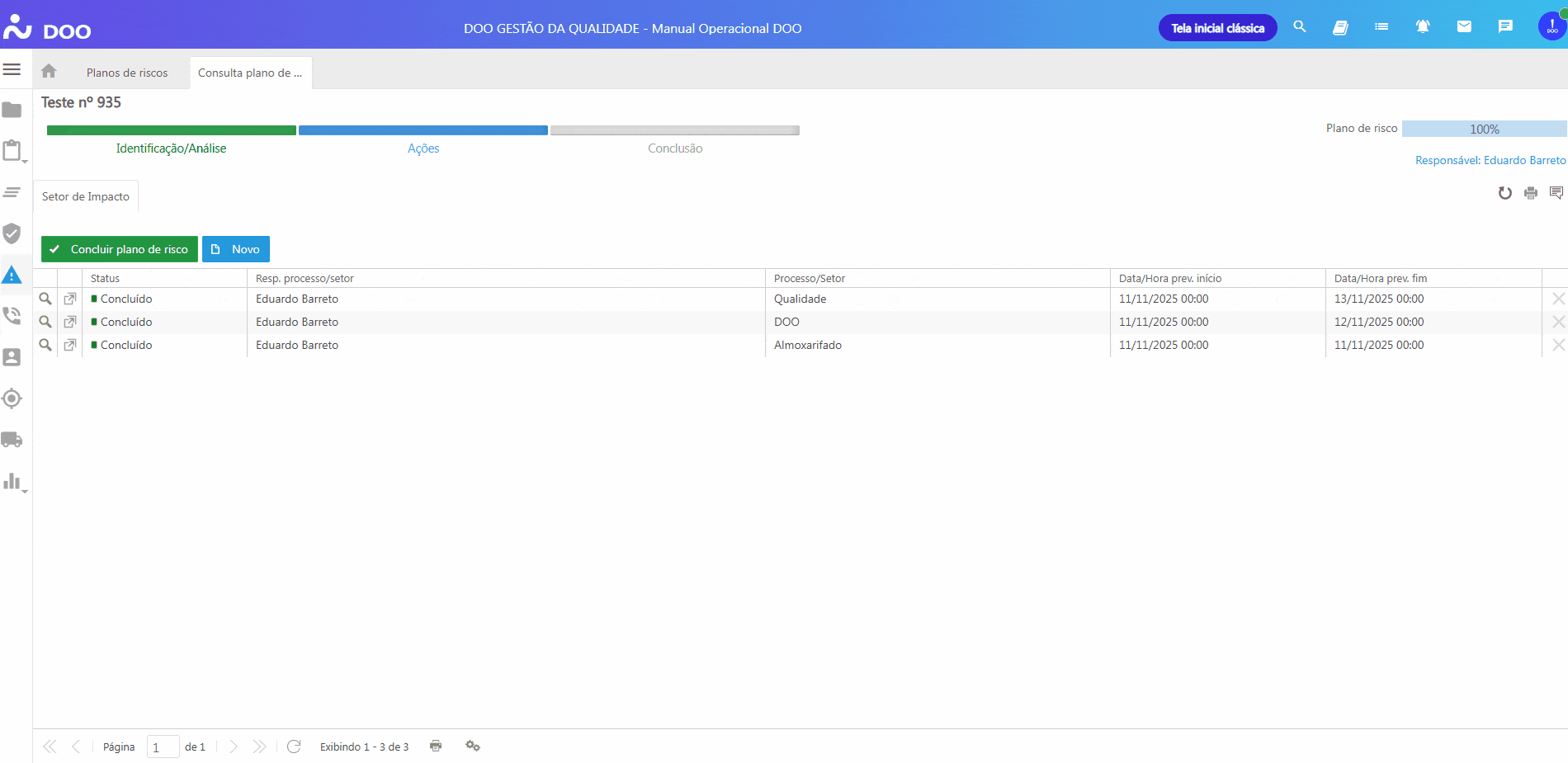
Task: Open the mail envelope icon
Action: 1464,27
